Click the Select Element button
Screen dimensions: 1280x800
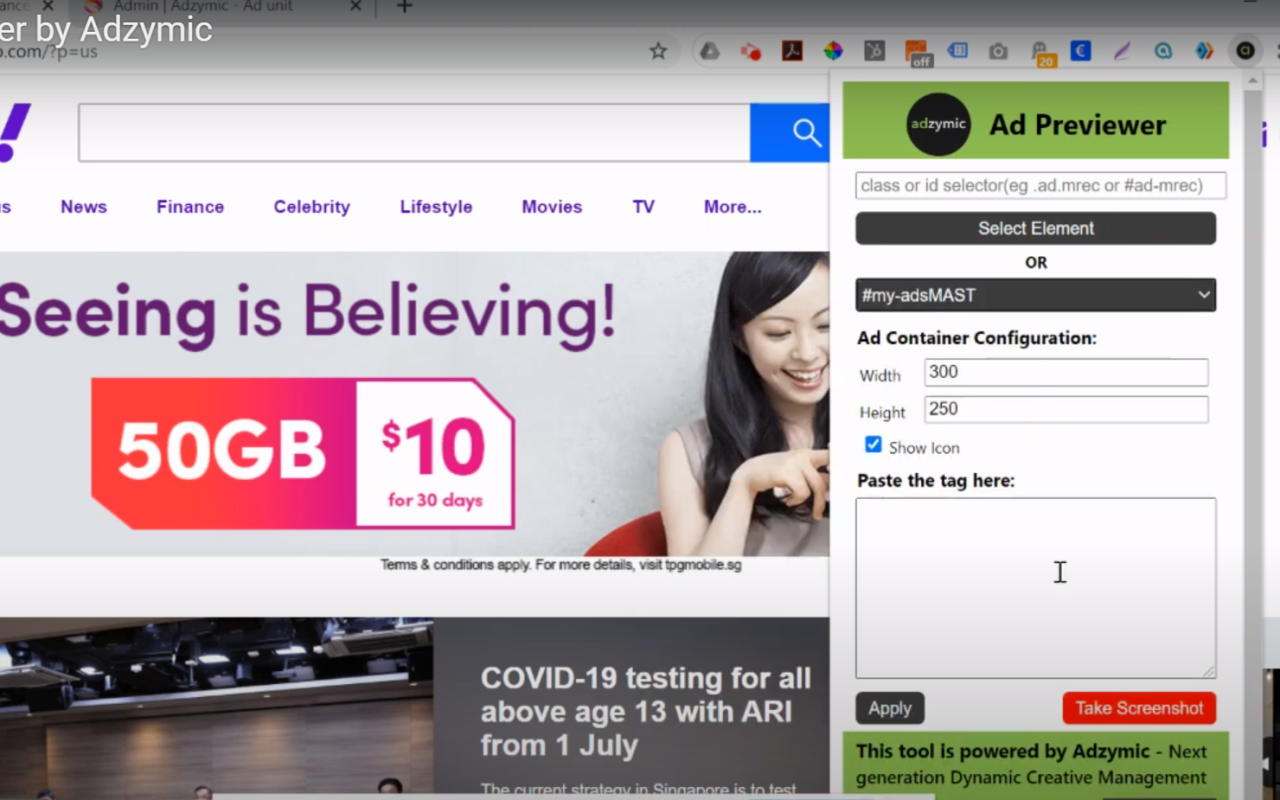pyautogui.click(x=1036, y=228)
